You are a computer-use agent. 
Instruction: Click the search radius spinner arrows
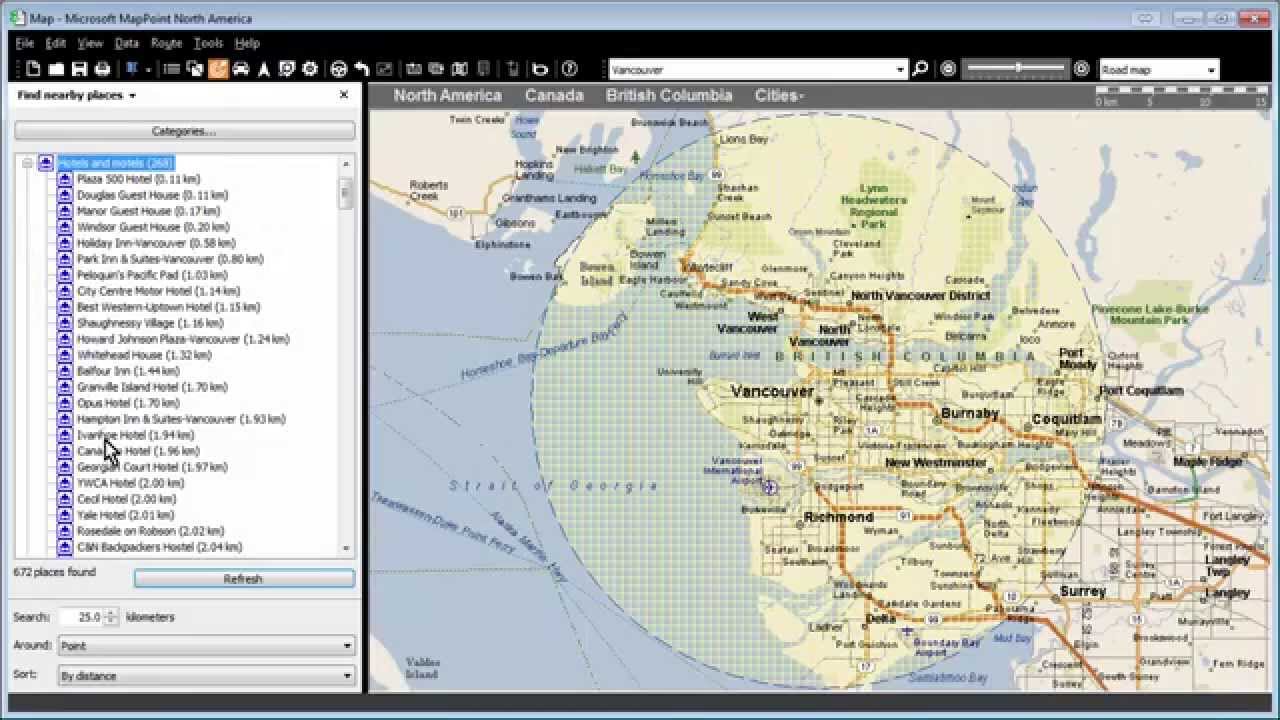click(111, 617)
